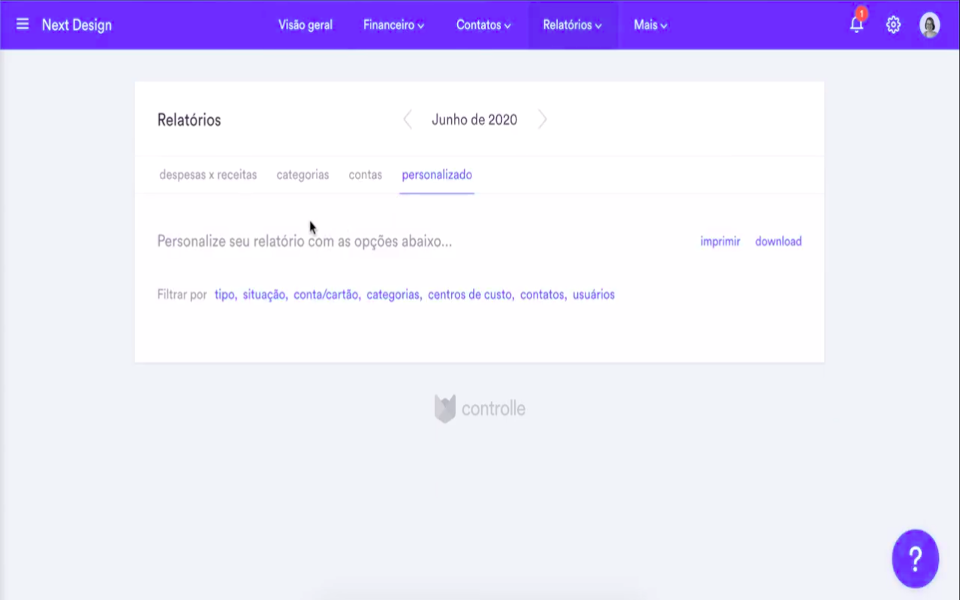The height and width of the screenshot is (600, 960).
Task: Click the imprimir link
Action: coord(720,241)
